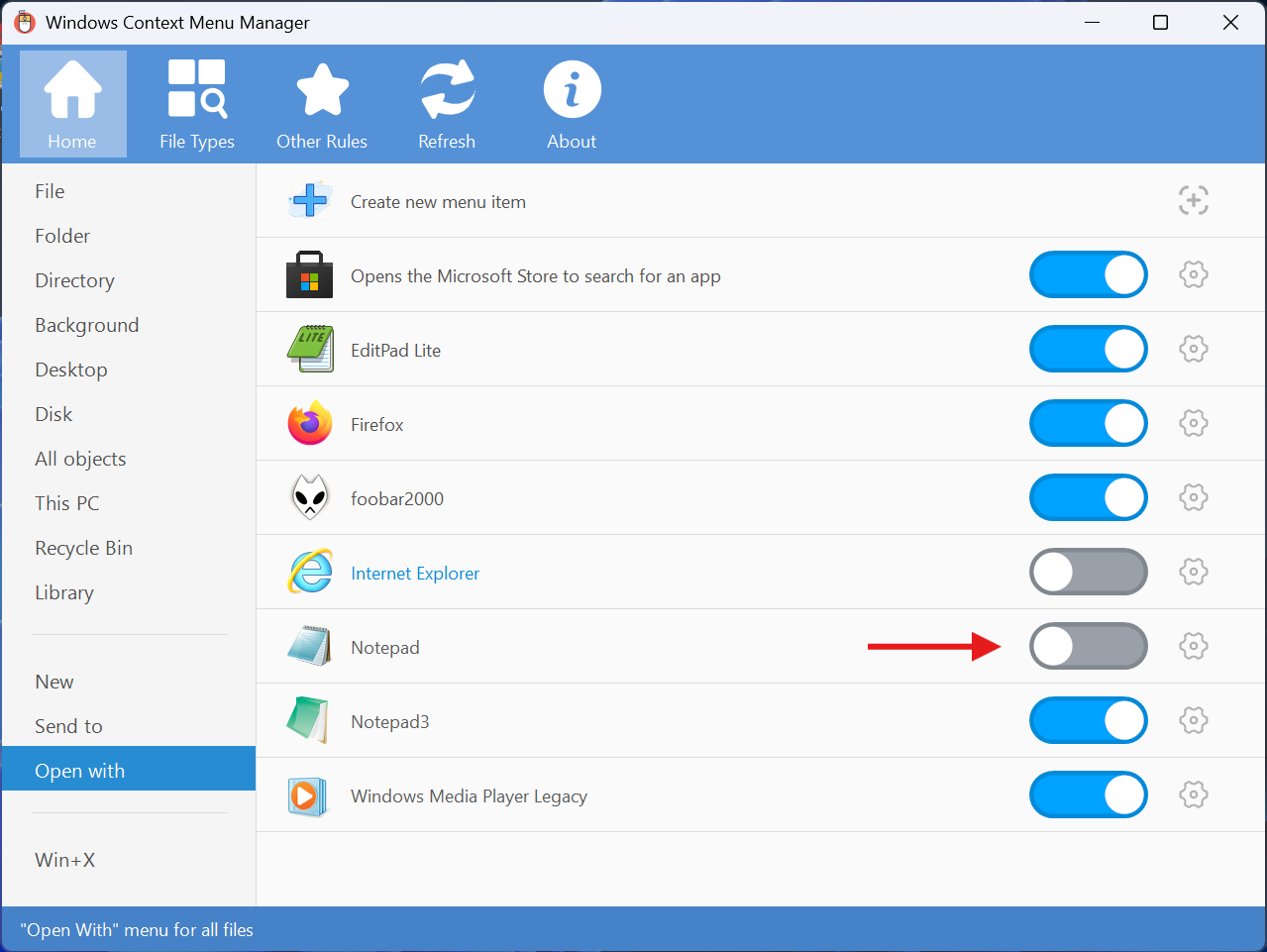The height and width of the screenshot is (952, 1267).
Task: Click the Notepad label text
Action: pos(385,648)
